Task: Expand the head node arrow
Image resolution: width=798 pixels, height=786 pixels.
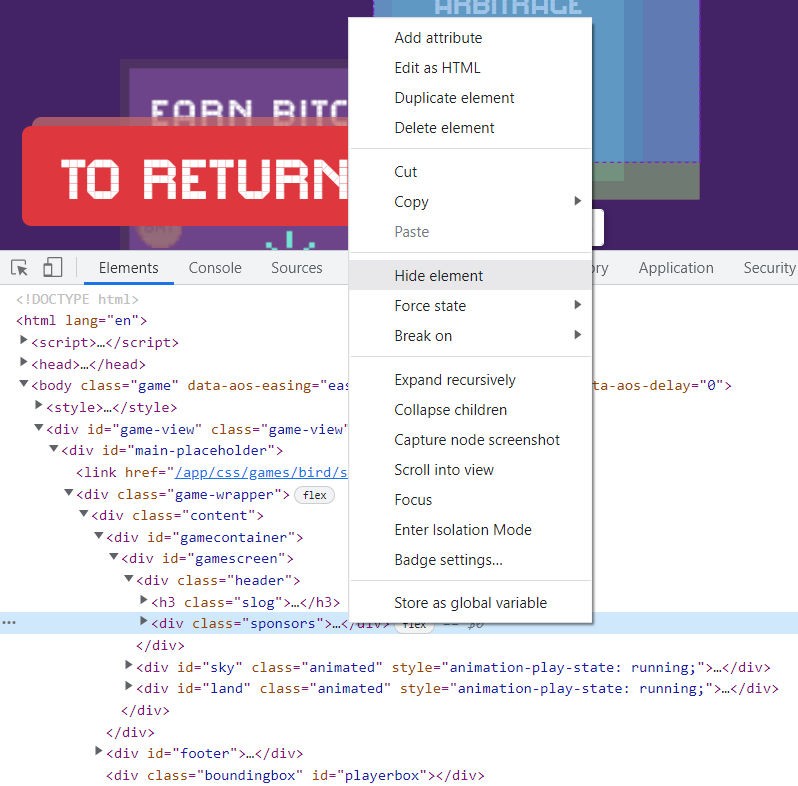Action: (x=23, y=361)
